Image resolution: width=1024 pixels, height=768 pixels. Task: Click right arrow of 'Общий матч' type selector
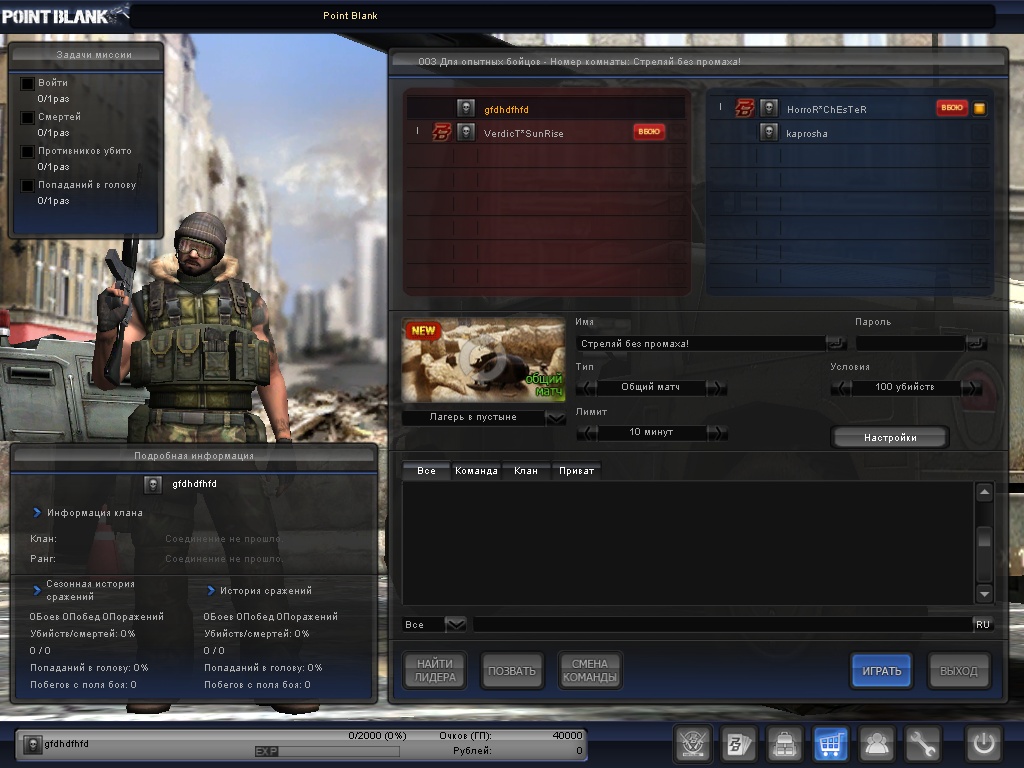[x=716, y=387]
